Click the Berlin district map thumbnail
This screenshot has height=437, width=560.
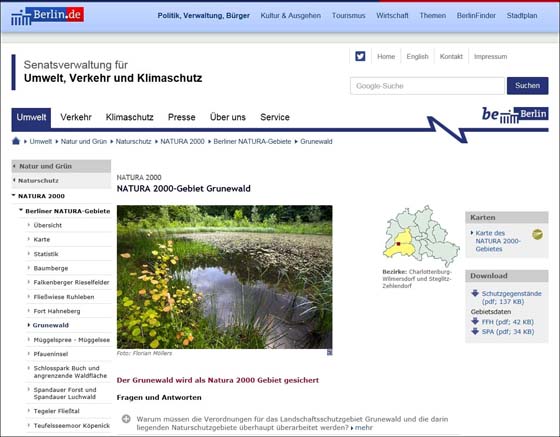pos(421,236)
